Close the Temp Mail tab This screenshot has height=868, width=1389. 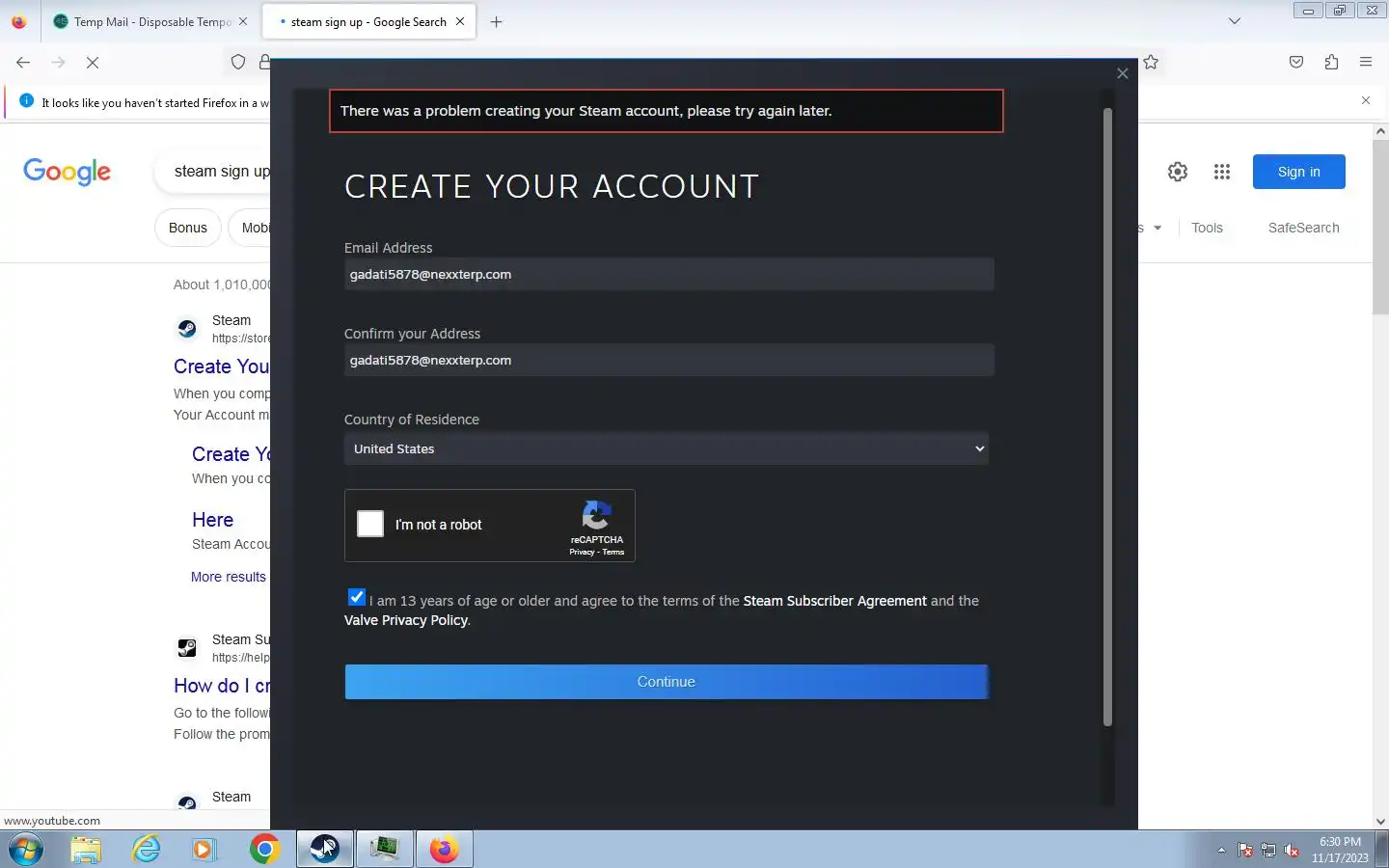[243, 21]
